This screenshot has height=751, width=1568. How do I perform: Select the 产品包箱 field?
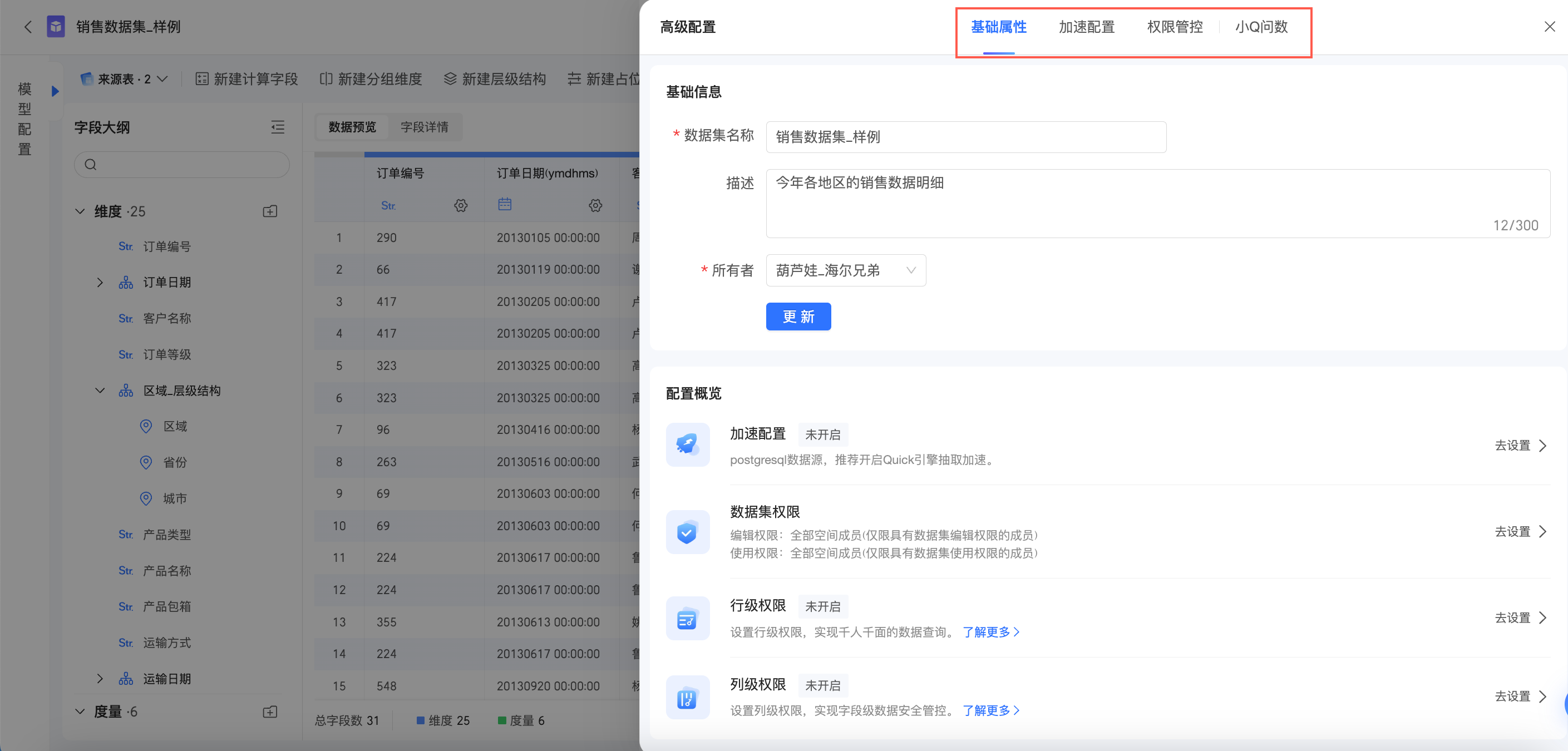pyautogui.click(x=167, y=607)
